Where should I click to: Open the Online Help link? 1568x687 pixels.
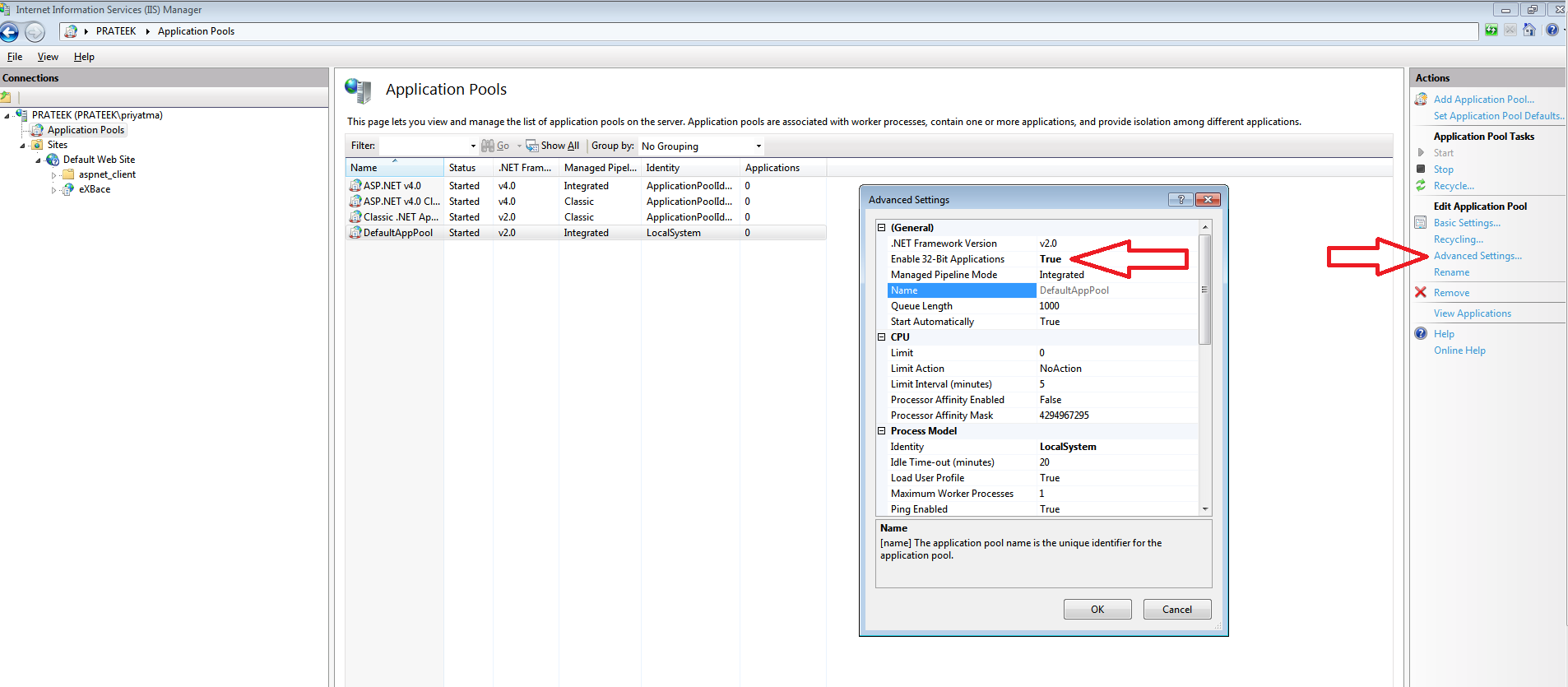[1459, 350]
